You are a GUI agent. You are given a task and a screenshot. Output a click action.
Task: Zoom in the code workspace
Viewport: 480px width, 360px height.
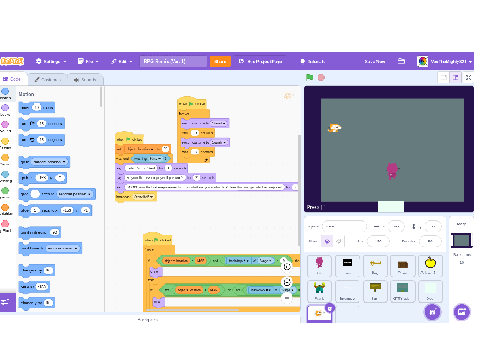pyautogui.click(x=287, y=266)
